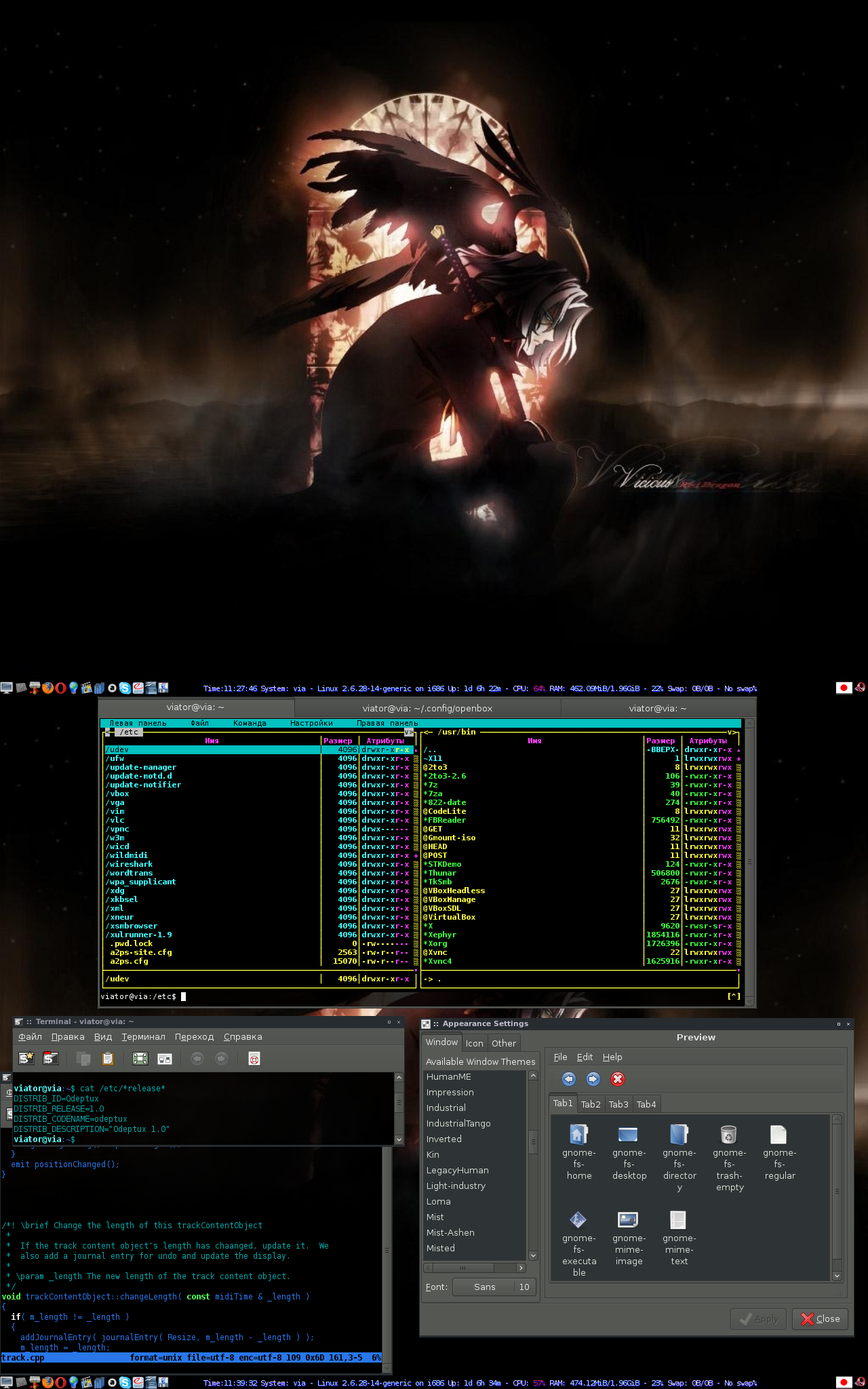Click the Paste clipboard icon in Terminal toolbar

click(108, 1058)
